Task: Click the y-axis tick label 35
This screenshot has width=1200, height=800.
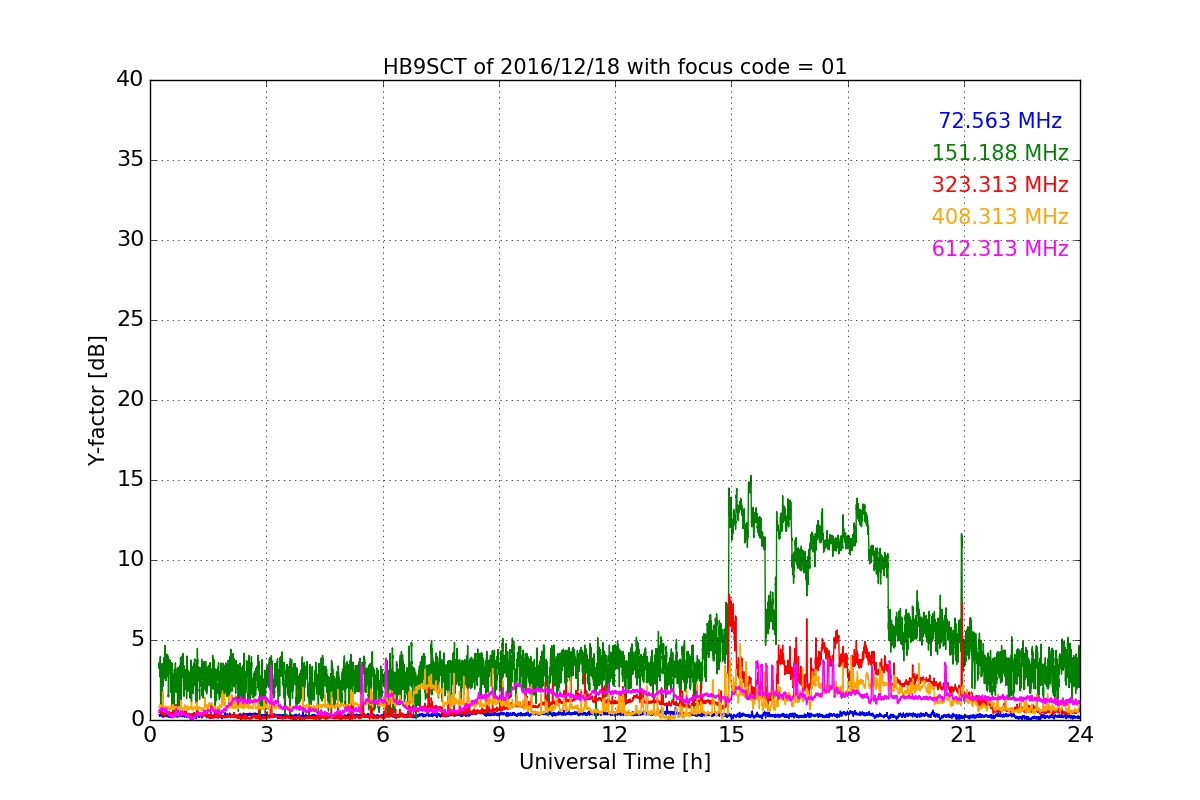Action: point(130,159)
